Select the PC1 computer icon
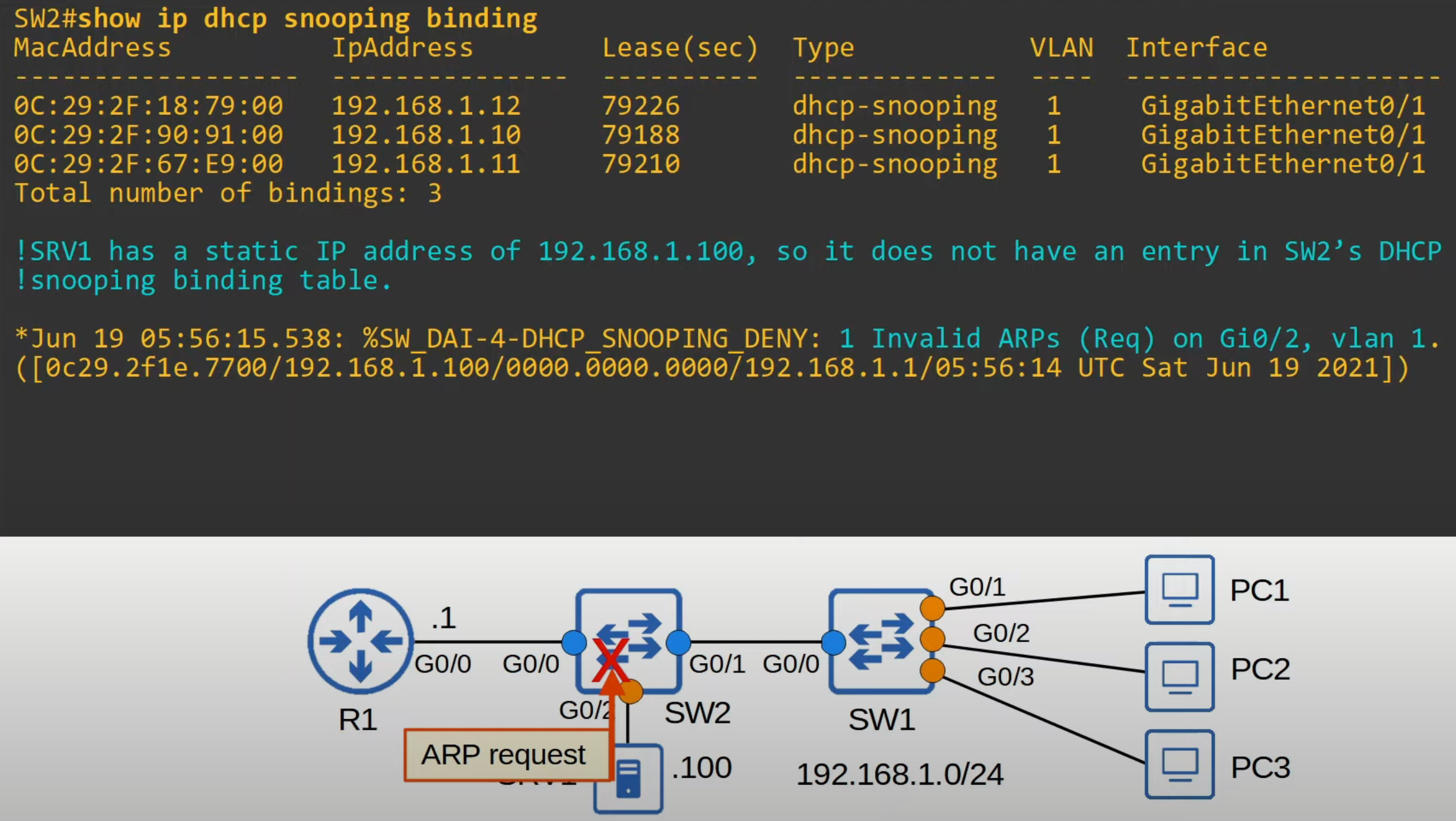Screen dimensions: 1456x821 pyautogui.click(x=1179, y=589)
